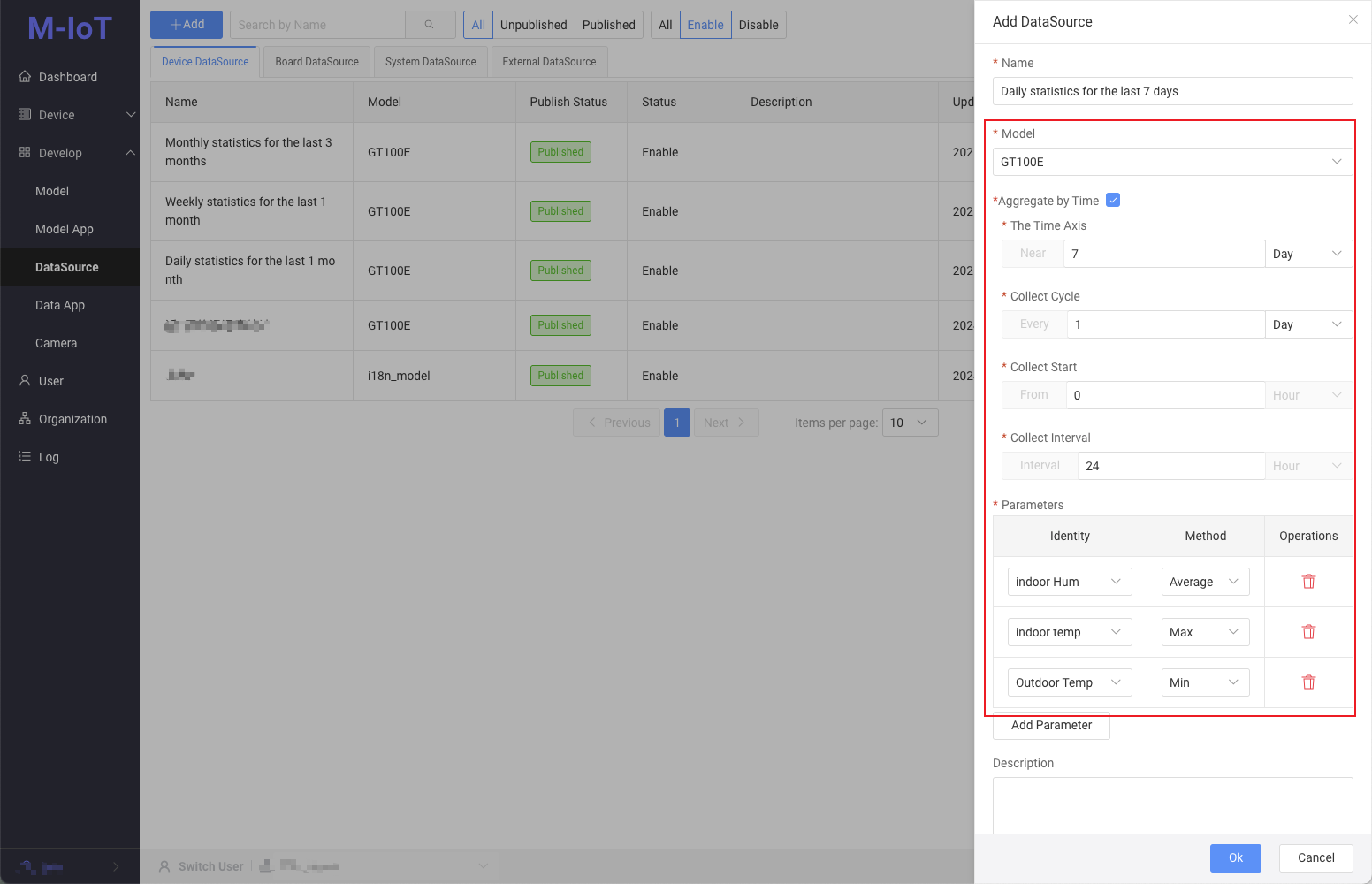
Task: Close the Add DataSource panel
Action: coord(1353,20)
